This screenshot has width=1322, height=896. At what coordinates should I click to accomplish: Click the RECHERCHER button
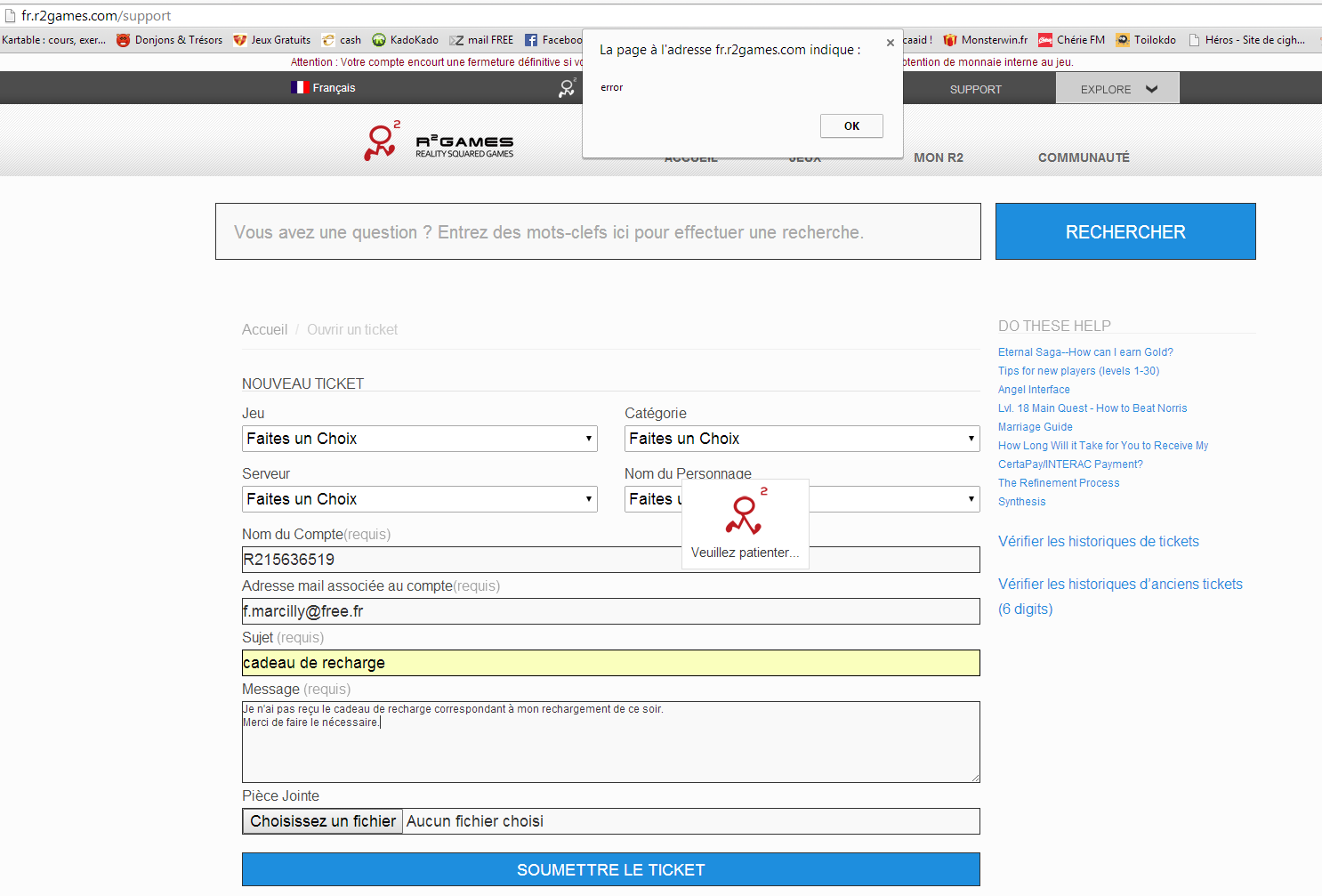[1125, 232]
